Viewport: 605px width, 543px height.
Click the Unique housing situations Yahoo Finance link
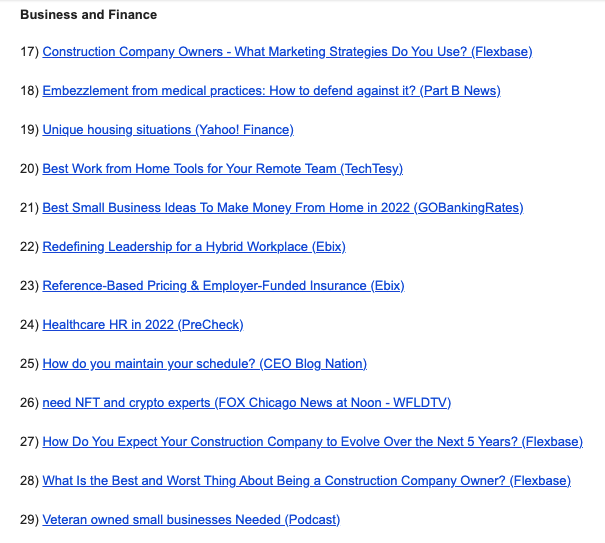pos(168,130)
